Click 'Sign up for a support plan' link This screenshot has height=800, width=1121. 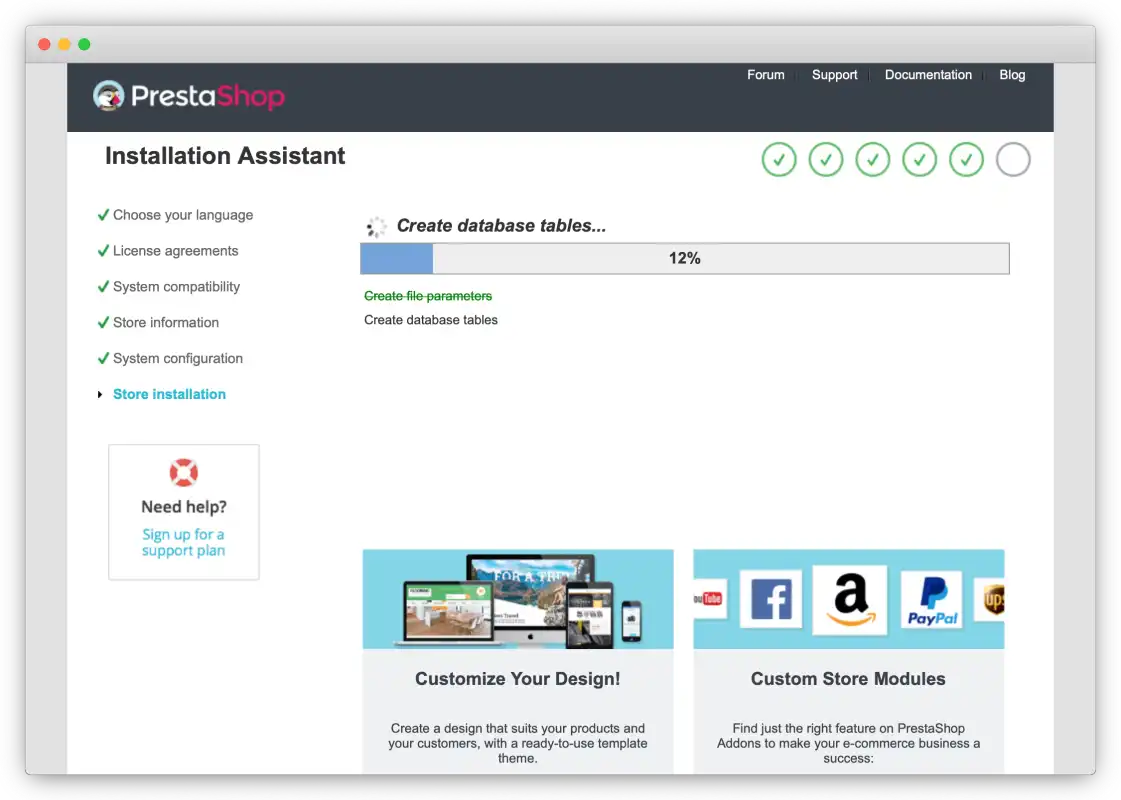[x=183, y=543]
